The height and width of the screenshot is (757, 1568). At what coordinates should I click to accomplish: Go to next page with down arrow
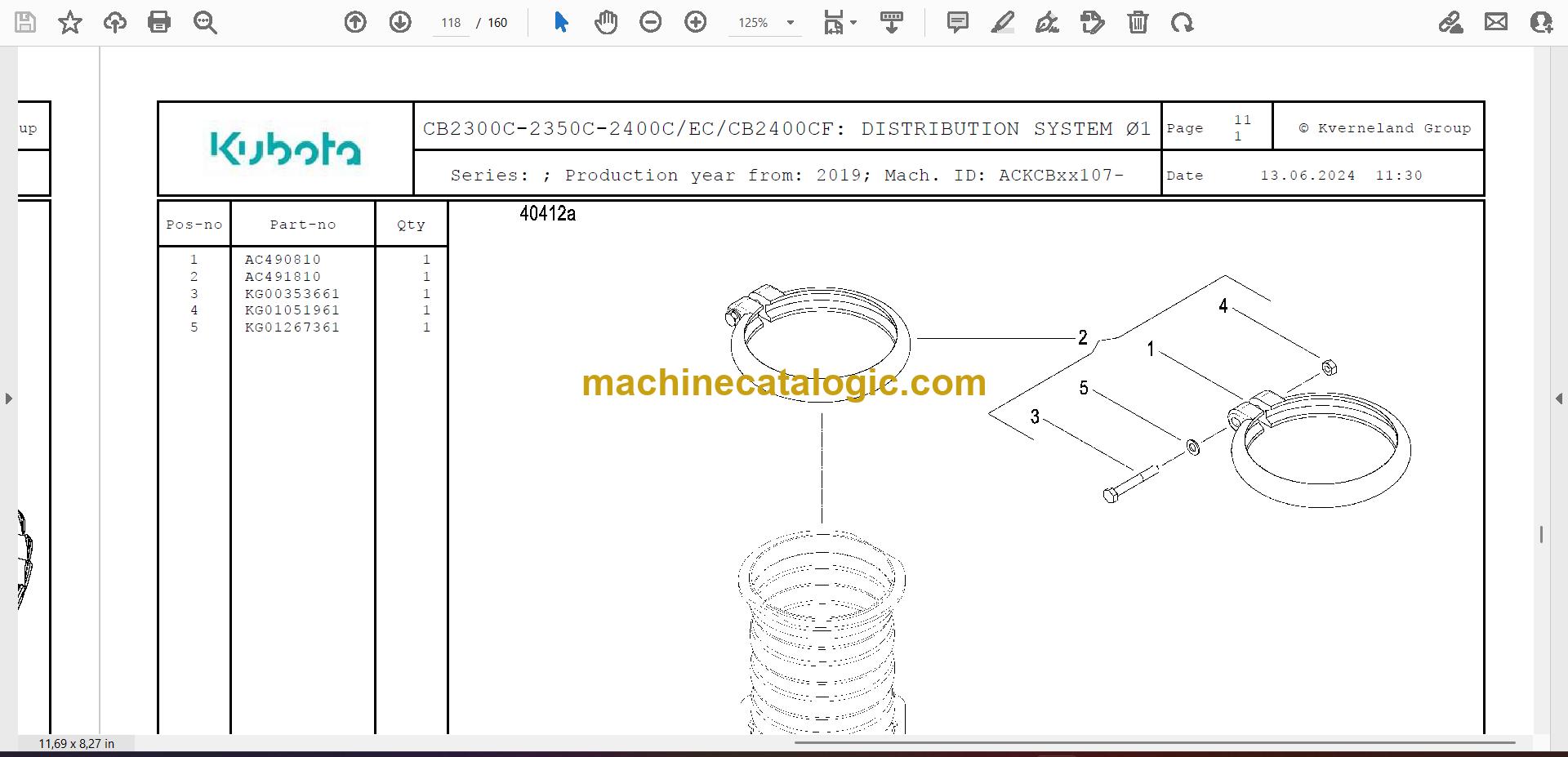(400, 22)
